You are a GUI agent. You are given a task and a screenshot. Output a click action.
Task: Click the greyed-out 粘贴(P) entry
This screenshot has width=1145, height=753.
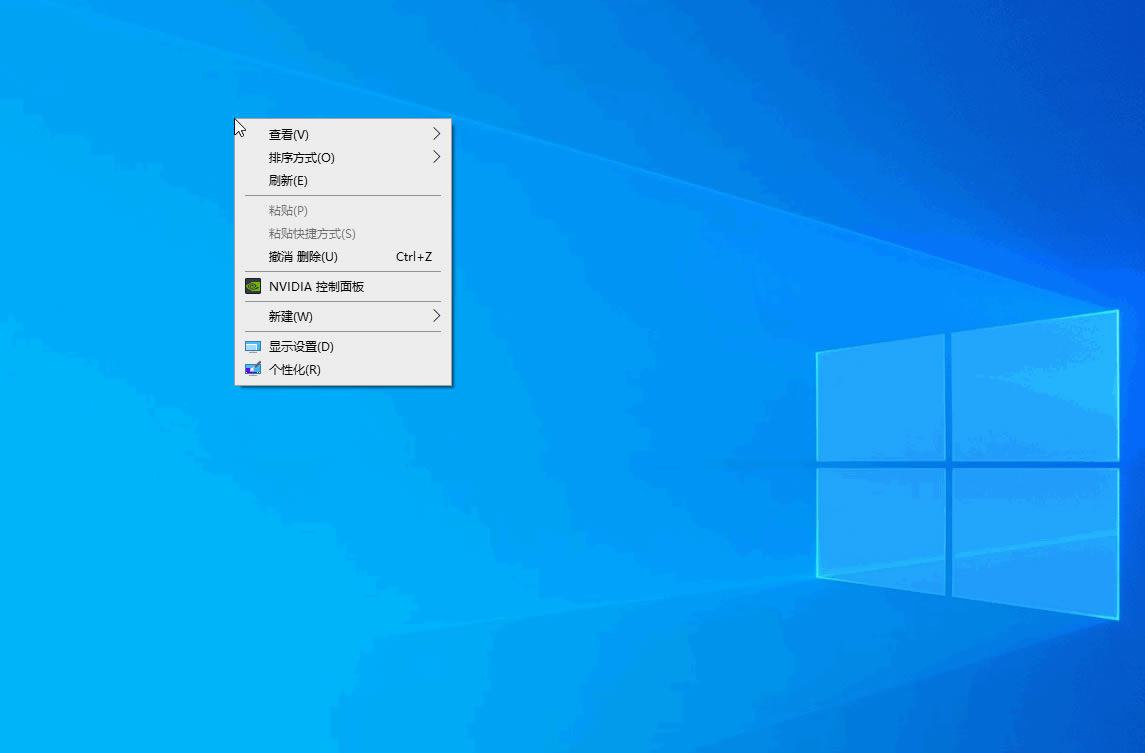pyautogui.click(x=288, y=210)
